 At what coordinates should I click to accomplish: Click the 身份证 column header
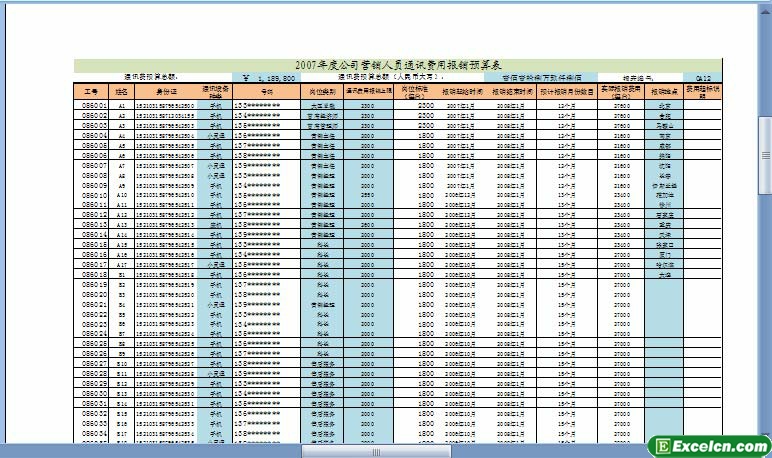[x=166, y=92]
